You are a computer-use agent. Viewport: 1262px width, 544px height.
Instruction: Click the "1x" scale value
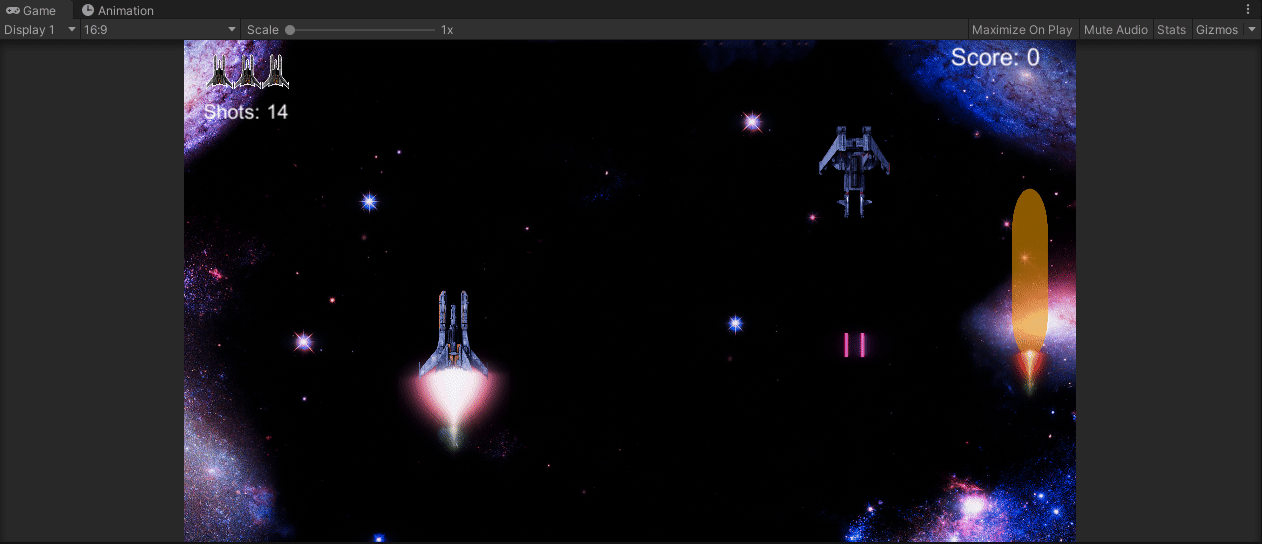(447, 30)
